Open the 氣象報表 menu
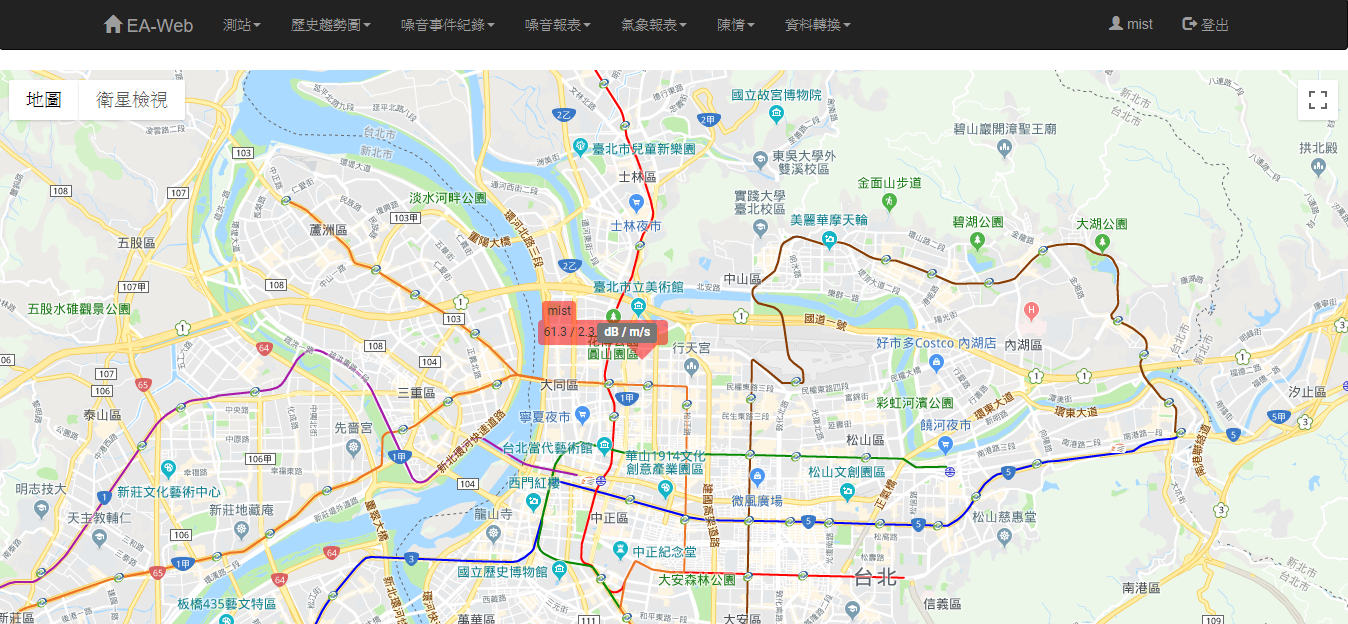Viewport: 1348px width, 624px height. click(653, 25)
